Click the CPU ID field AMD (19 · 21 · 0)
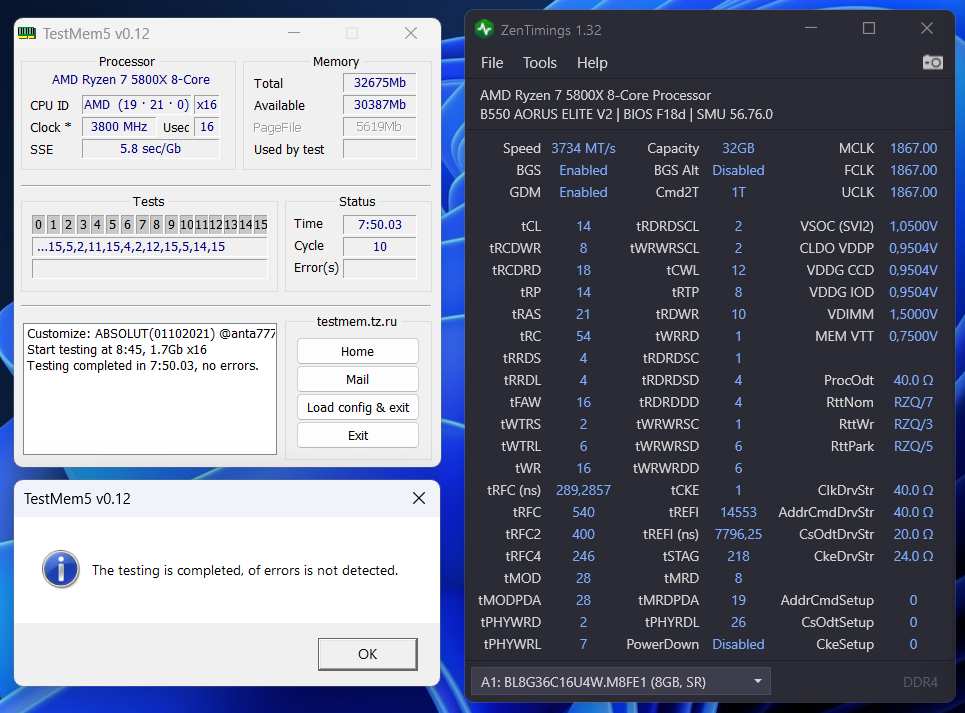The width and height of the screenshot is (965, 713). pyautogui.click(x=137, y=105)
